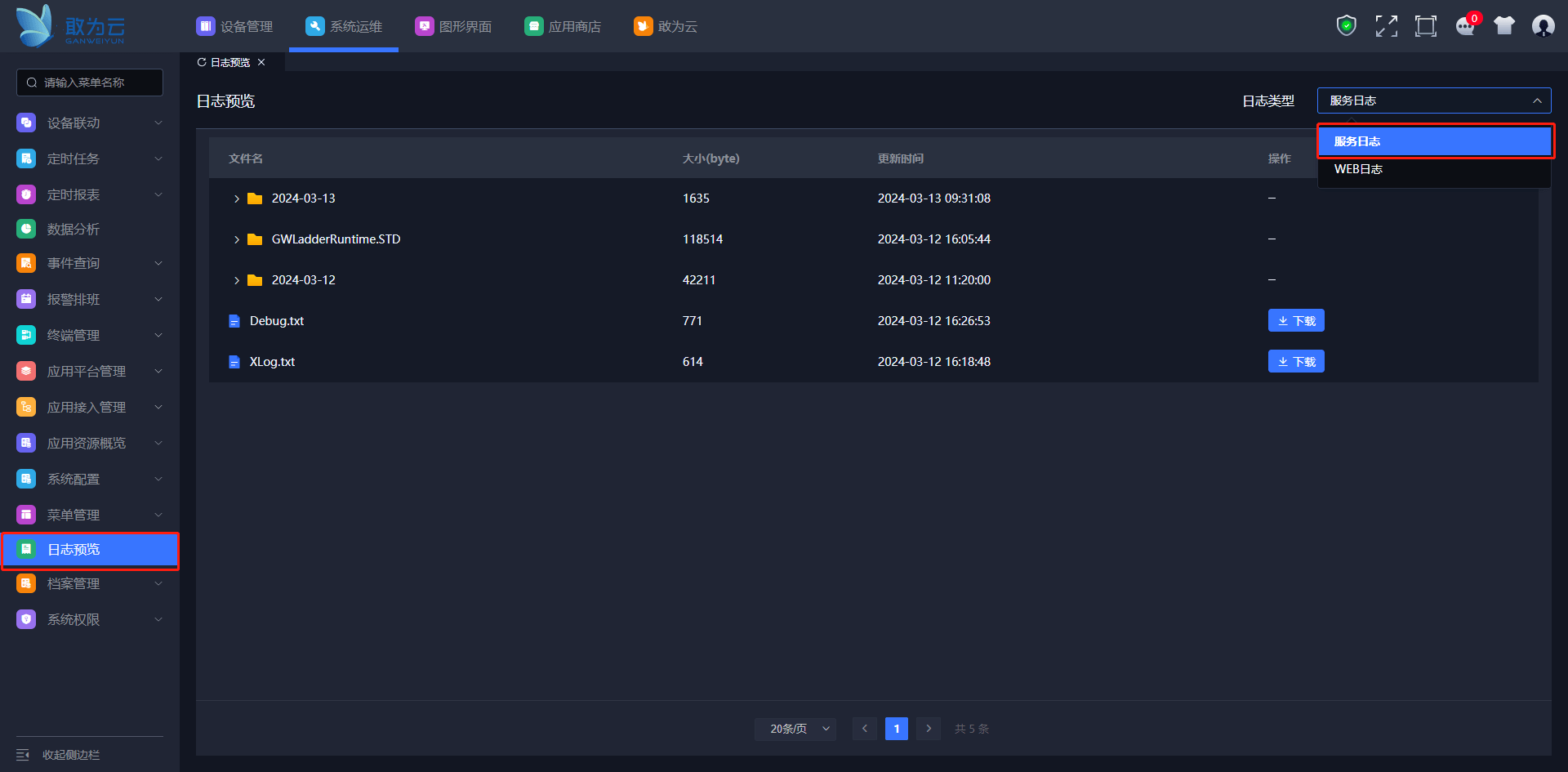Expand the GWLadderRuntime.STD folder row

coord(237,239)
